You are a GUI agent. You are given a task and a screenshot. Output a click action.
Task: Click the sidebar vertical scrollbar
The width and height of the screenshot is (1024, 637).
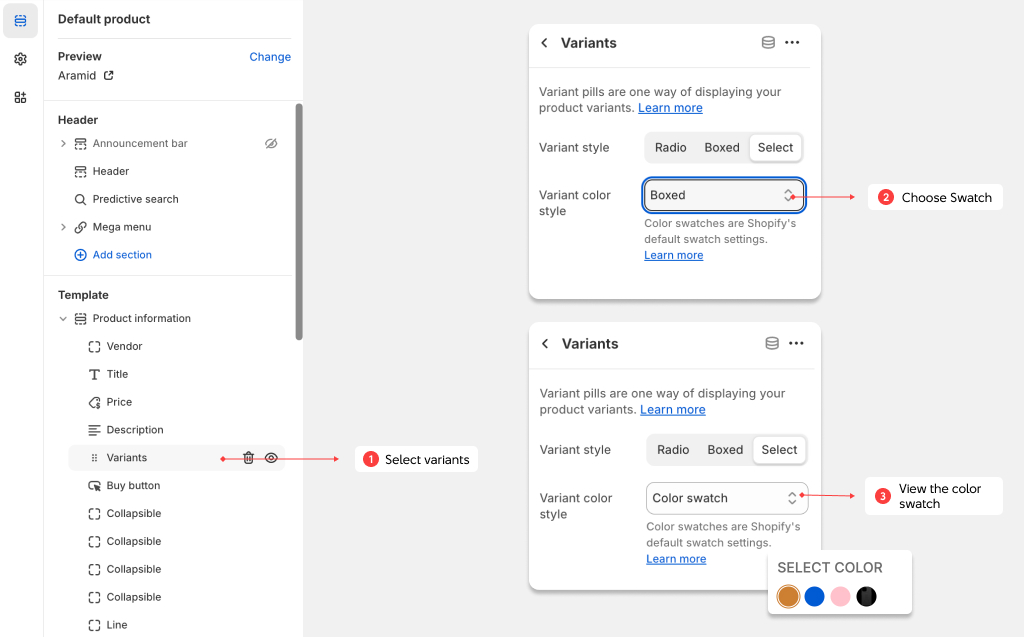[299, 220]
